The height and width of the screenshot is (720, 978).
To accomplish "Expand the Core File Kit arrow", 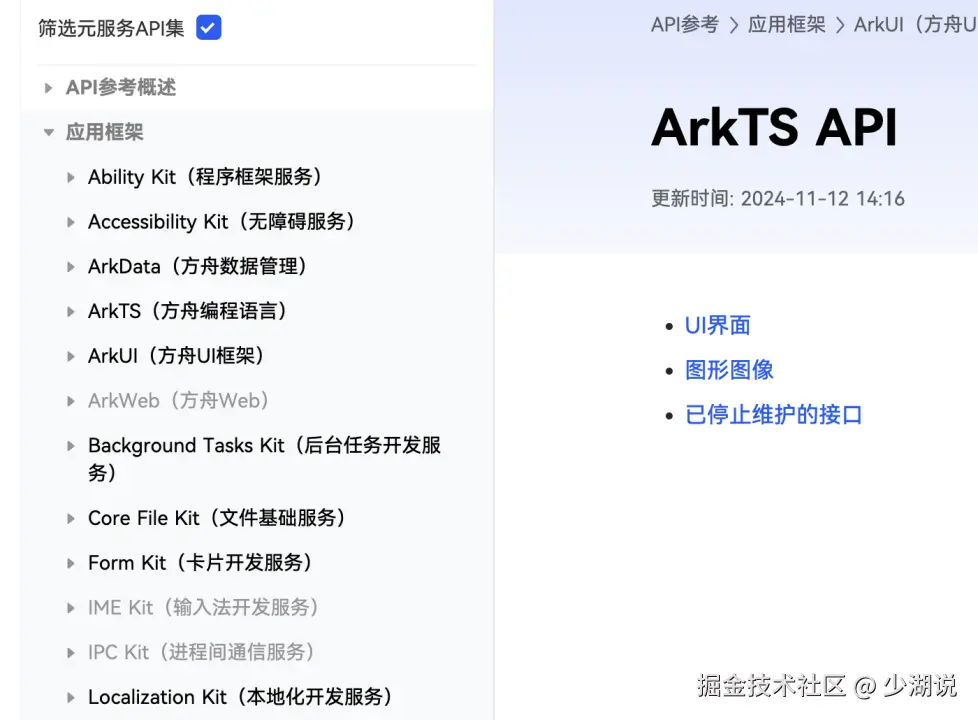I will coord(70,518).
